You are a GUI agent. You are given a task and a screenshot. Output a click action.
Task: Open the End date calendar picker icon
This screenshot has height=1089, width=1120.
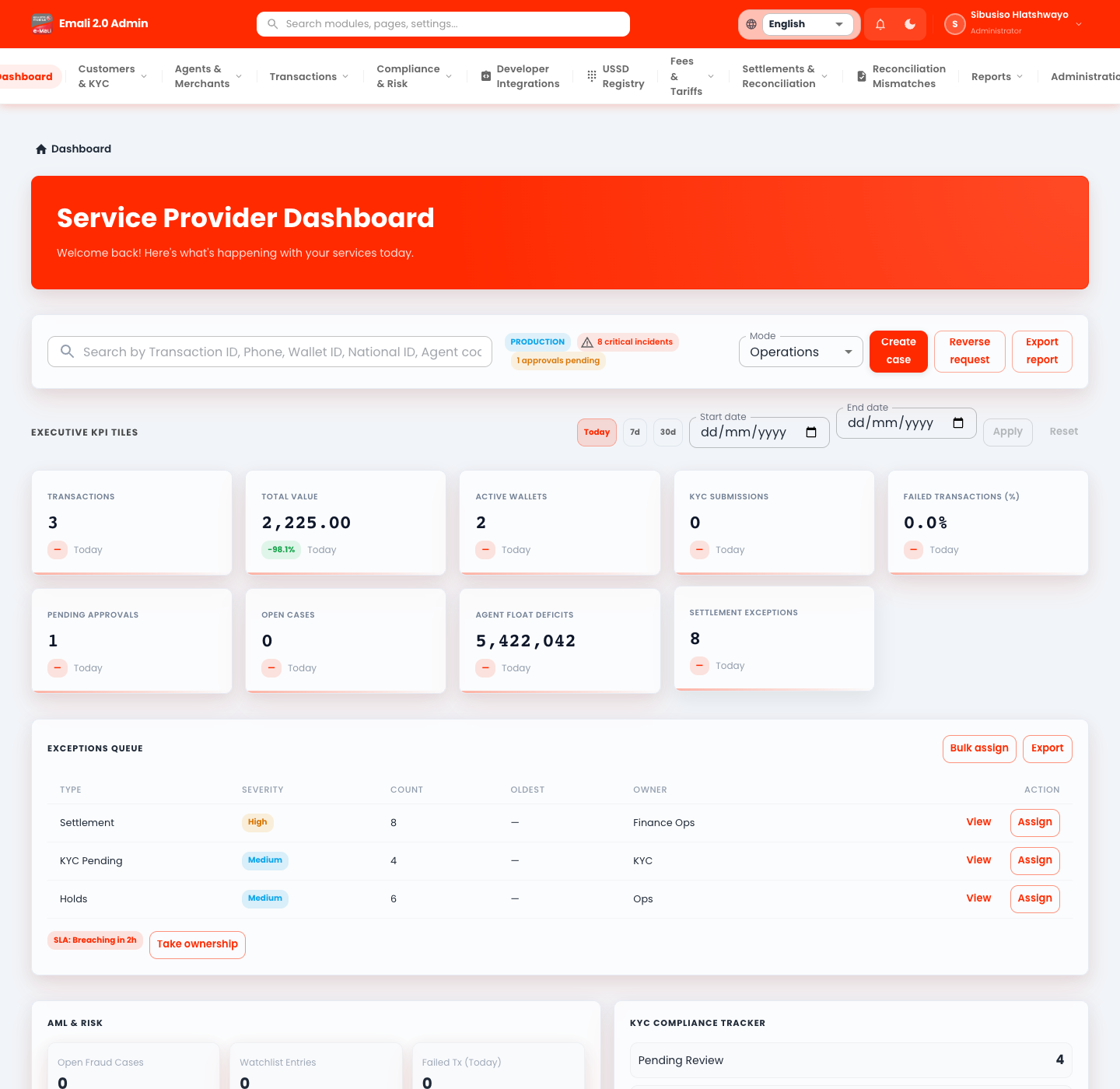pos(958,423)
